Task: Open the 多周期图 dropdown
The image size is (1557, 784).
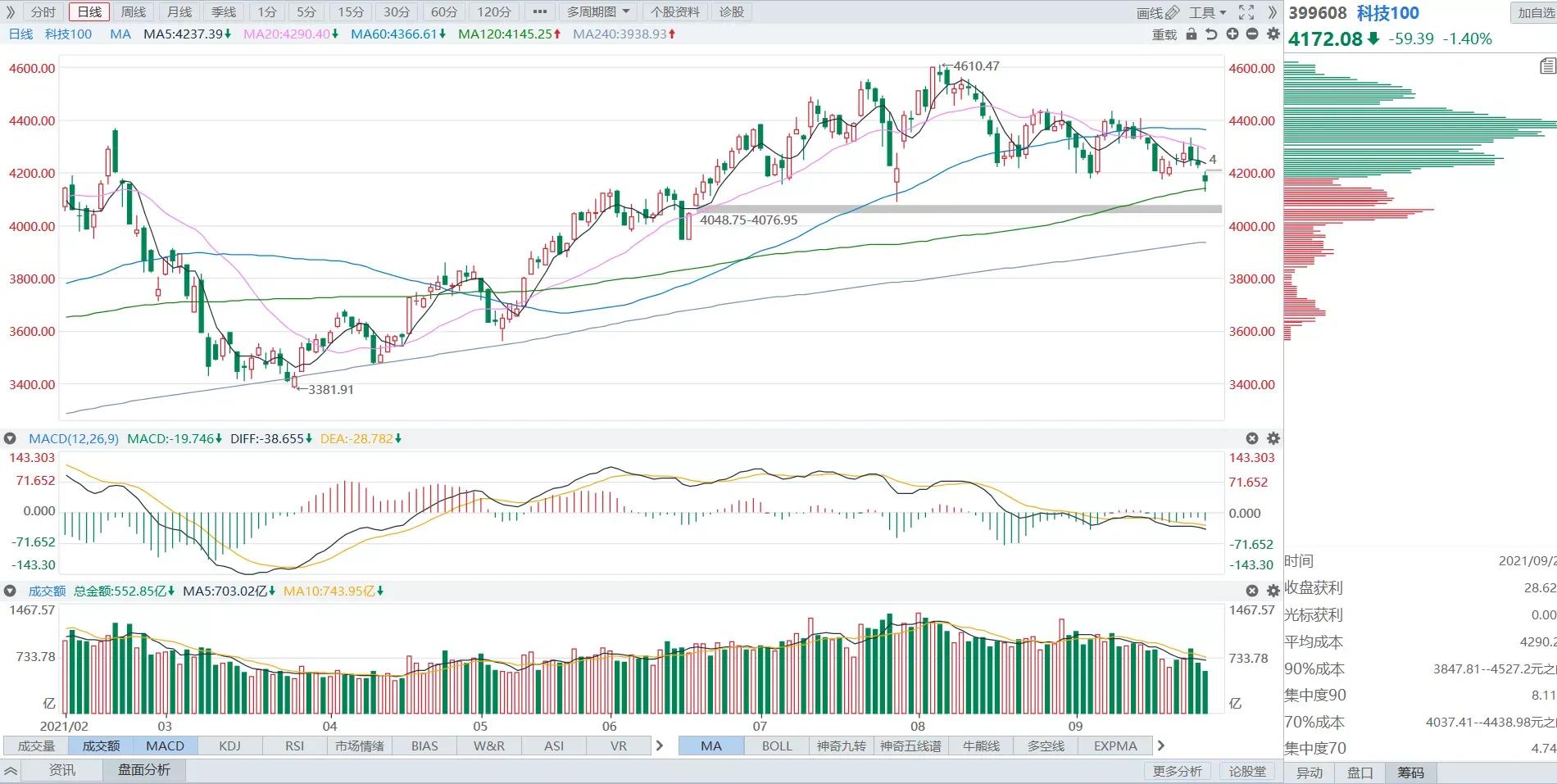Action: 598,12
